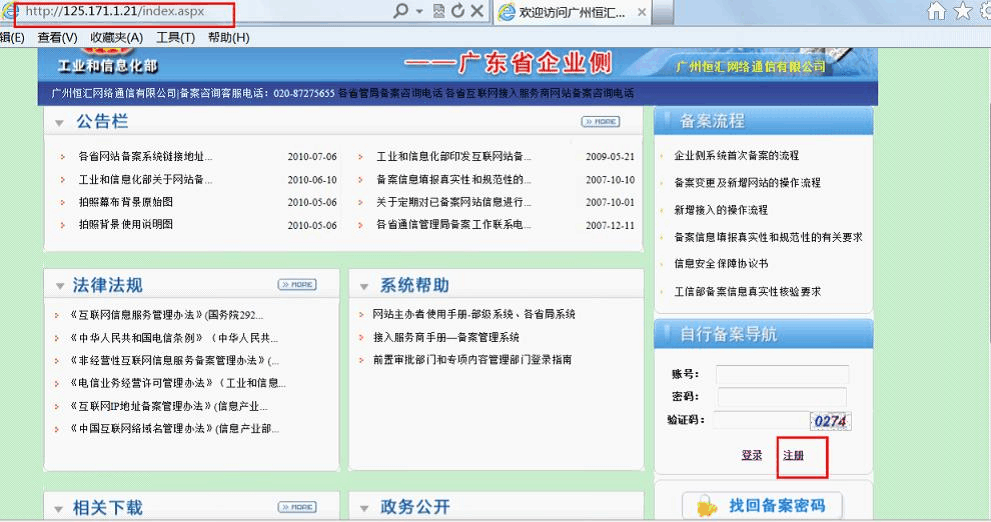Click the 密码 password input field
Viewport: 991px width, 522px height.
coord(782,397)
